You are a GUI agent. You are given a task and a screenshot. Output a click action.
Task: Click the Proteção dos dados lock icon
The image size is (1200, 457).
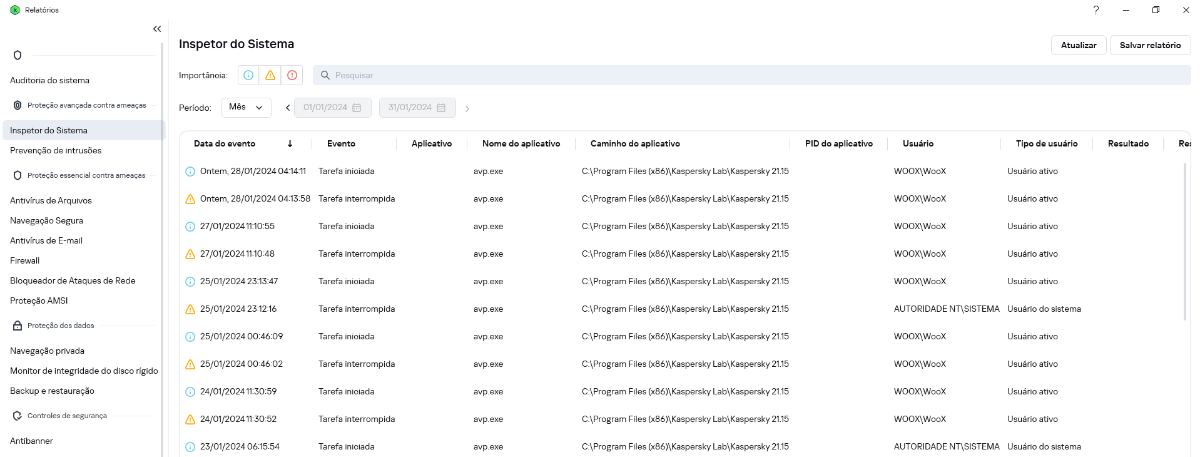tap(17, 325)
